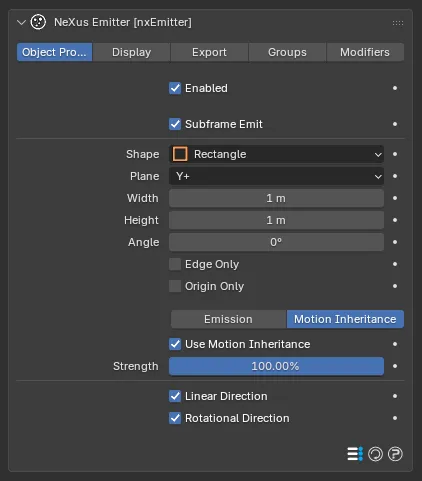Click animate dot next to Shape
The width and height of the screenshot is (422, 481).
tap(395, 154)
